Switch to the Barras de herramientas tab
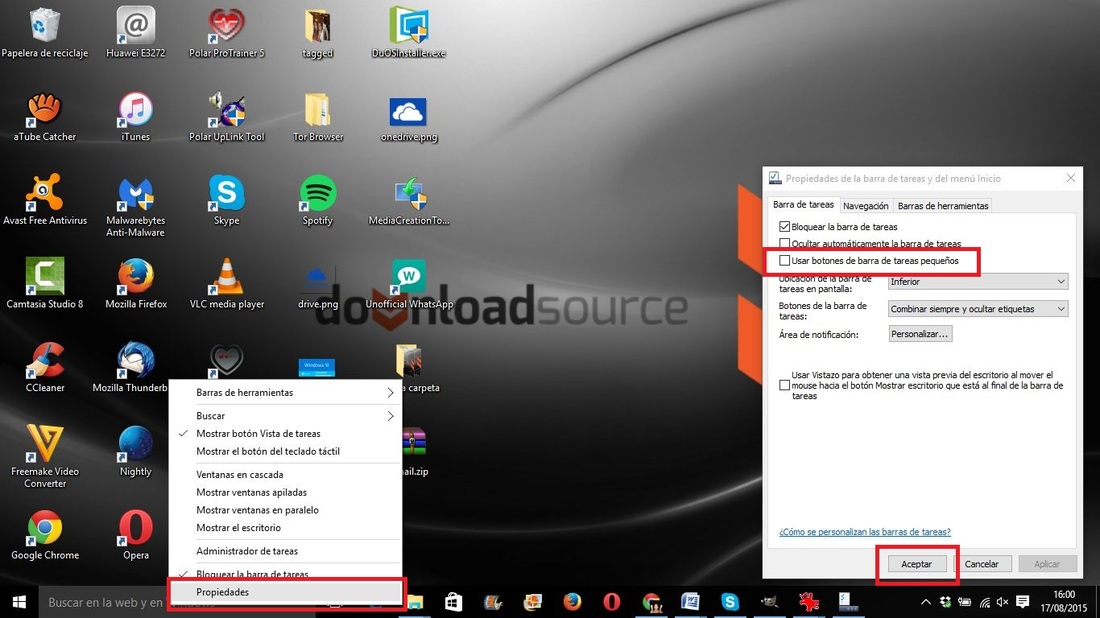This screenshot has width=1100, height=618. tap(943, 206)
